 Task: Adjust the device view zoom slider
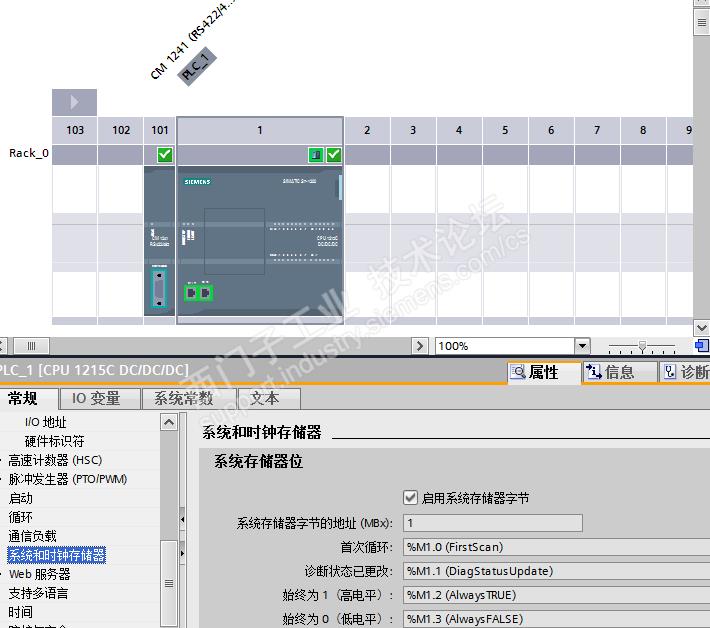click(x=642, y=346)
